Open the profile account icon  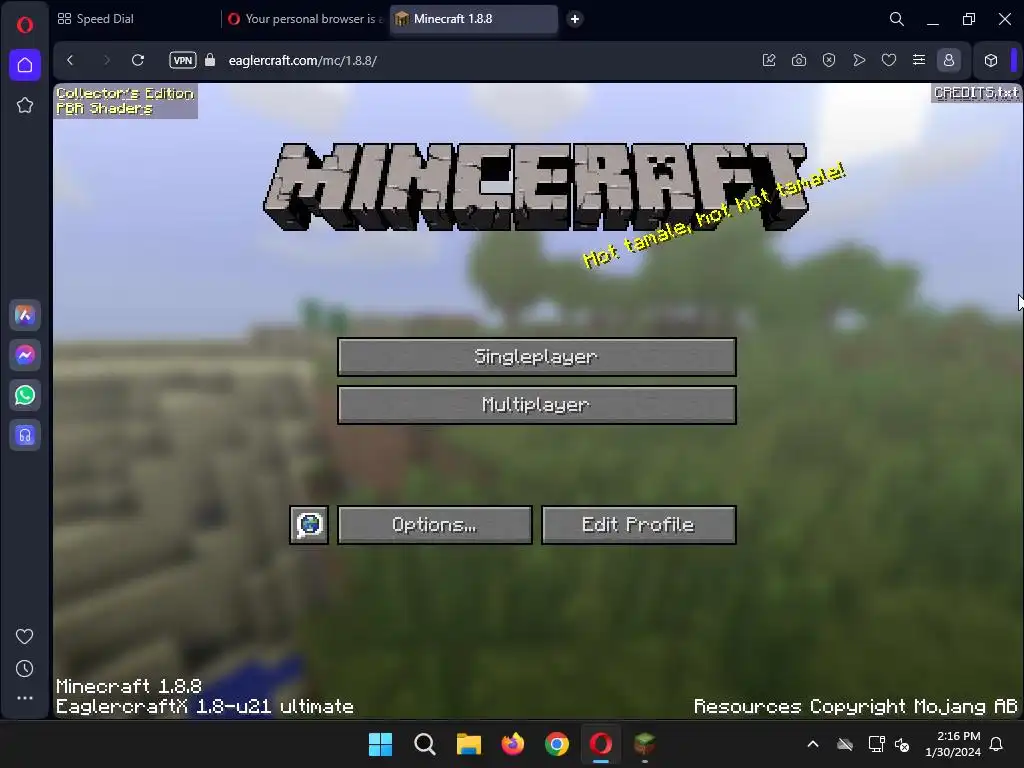pos(949,60)
